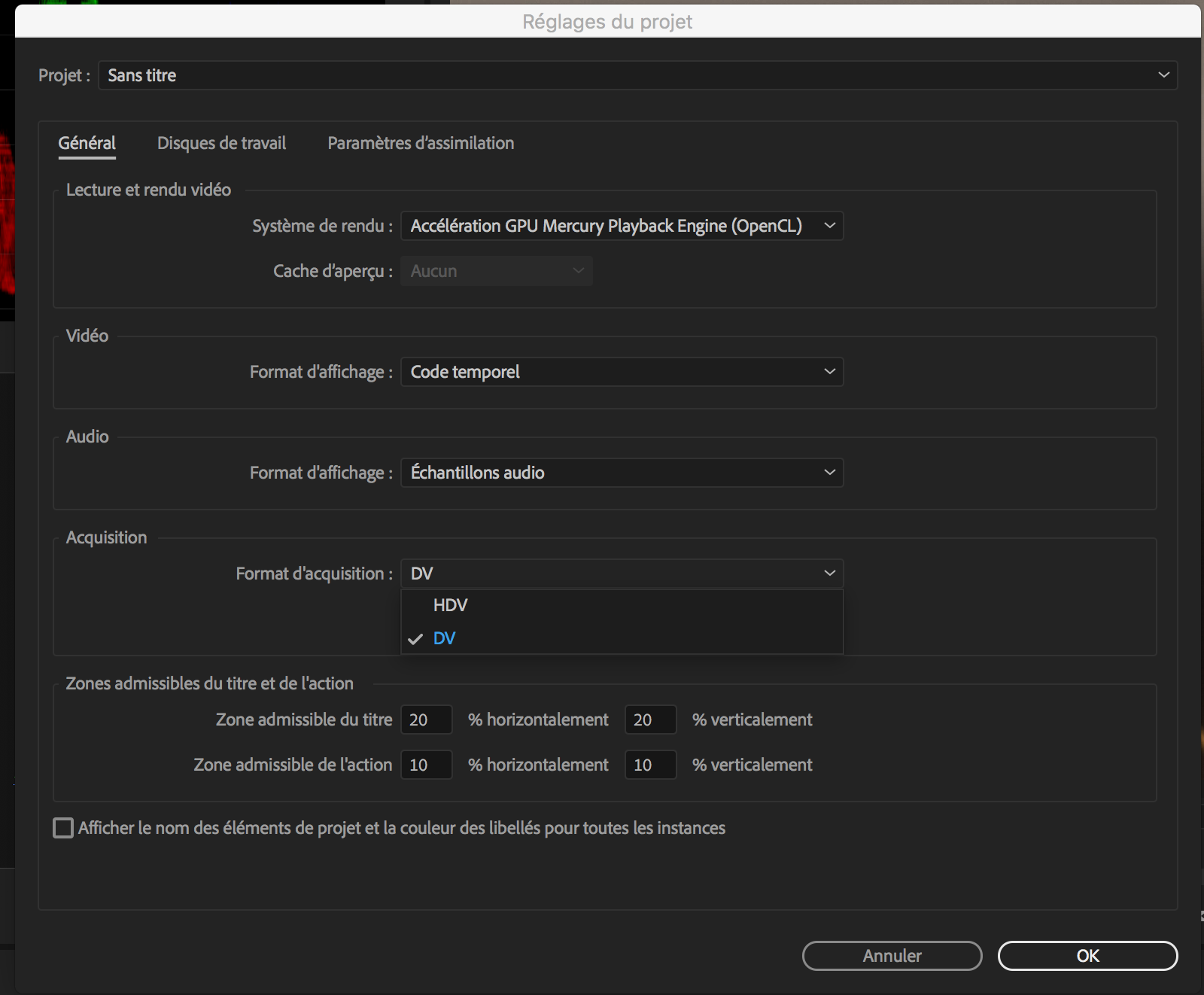Image resolution: width=1204 pixels, height=995 pixels.
Task: Open the Disques de travail tab
Action: pos(221,143)
